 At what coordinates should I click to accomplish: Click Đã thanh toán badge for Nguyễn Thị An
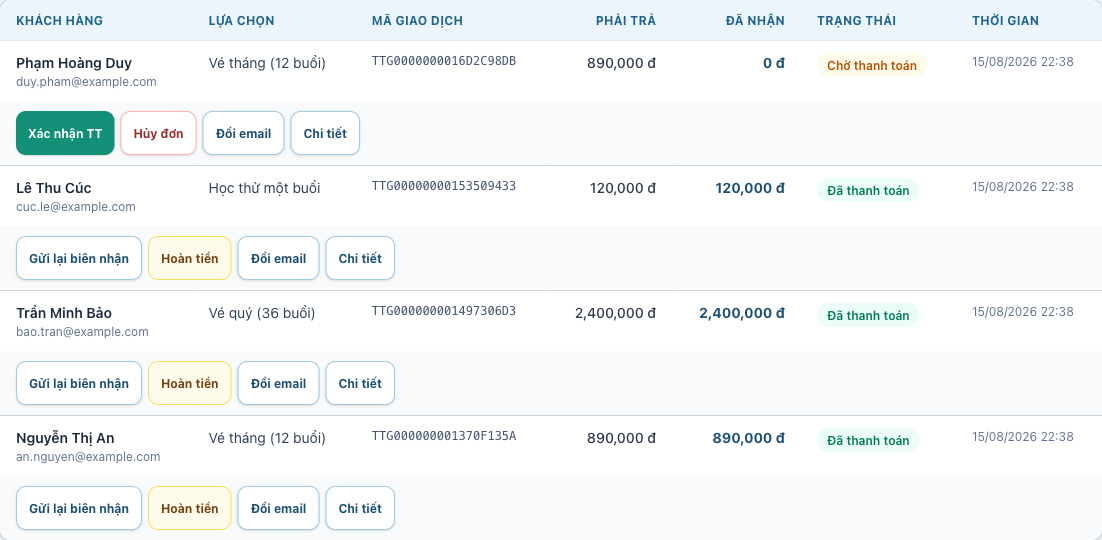coord(868,441)
